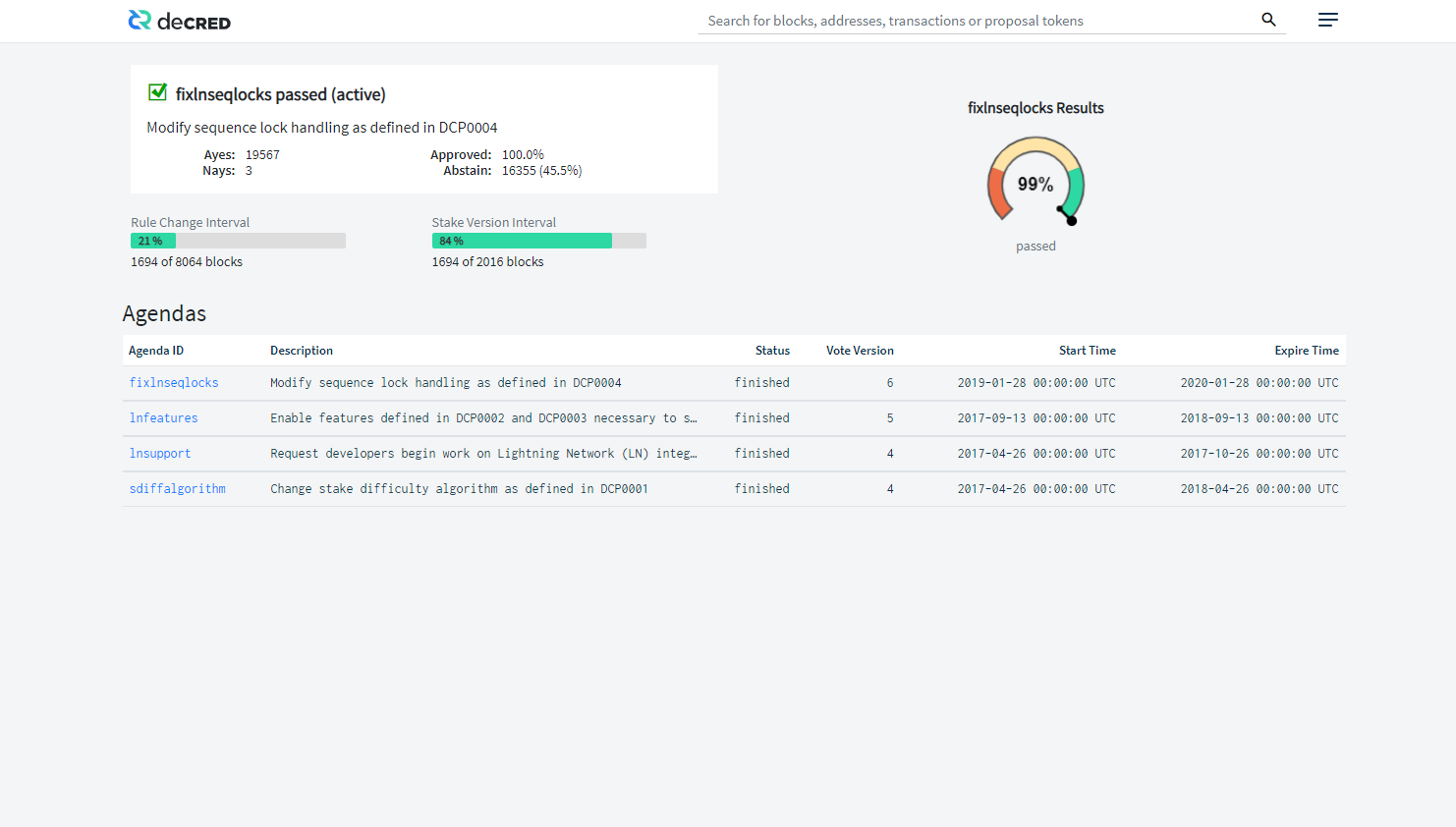Click expire time 2020-01-28 00:00:00 UTC
Image resolution: width=1456 pixels, height=827 pixels.
coord(1260,383)
